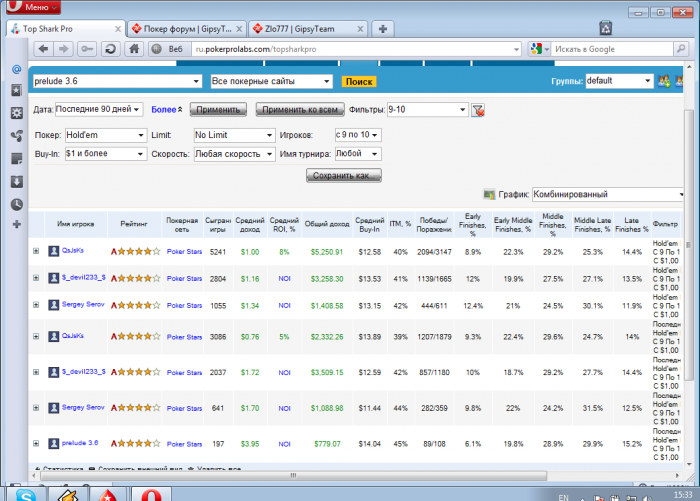This screenshot has width=700, height=501.
Task: Open the График chart type dropdown
Action: (x=603, y=195)
